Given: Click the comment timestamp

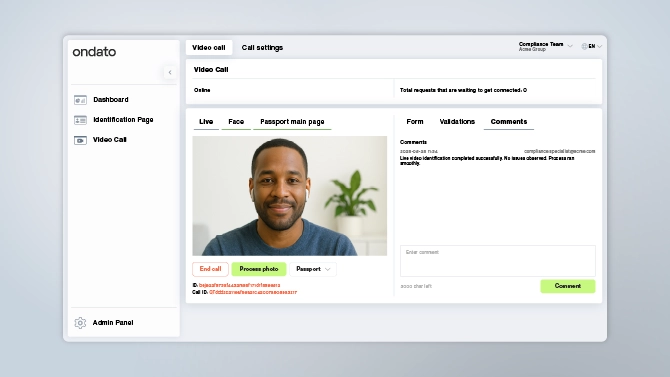Looking at the screenshot, I should coord(419,151).
